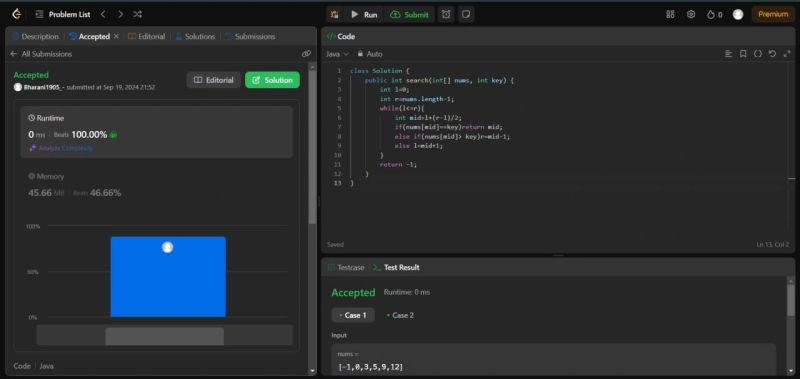
Task: Expand code editor to fullscreen
Action: [x=787, y=54]
